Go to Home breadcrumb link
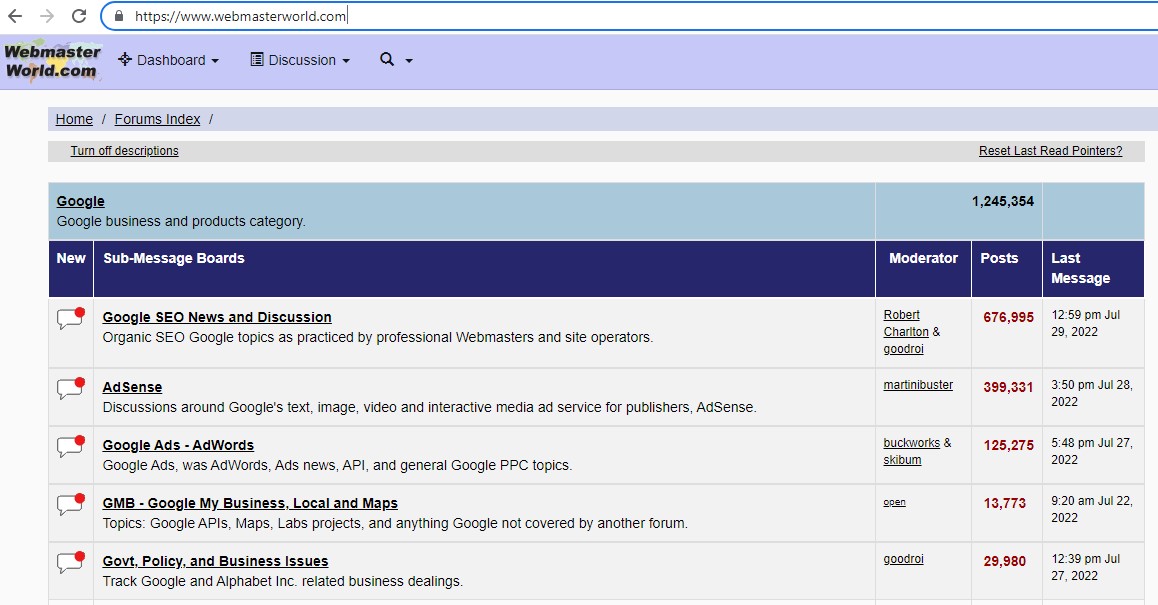The image size is (1158, 605). pos(74,119)
